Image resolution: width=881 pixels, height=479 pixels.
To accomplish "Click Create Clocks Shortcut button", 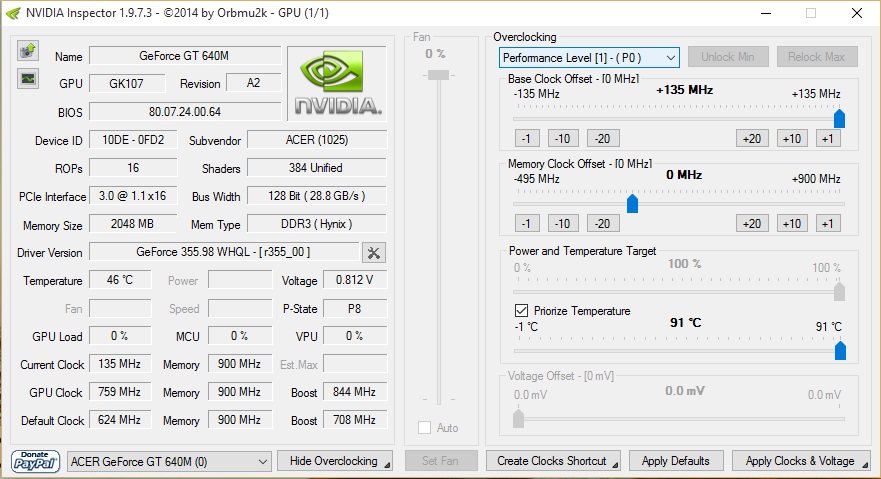I will coord(553,461).
